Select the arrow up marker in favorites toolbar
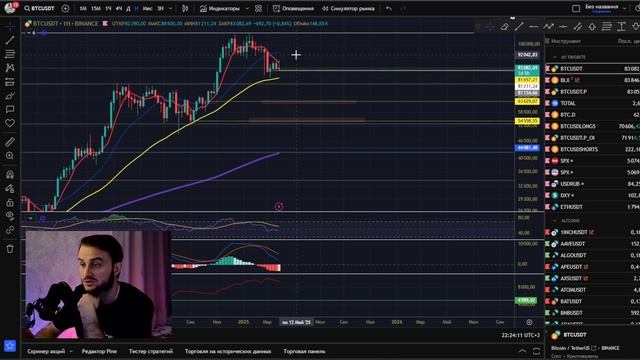Screen dimensions: 640x360 point(592,27)
